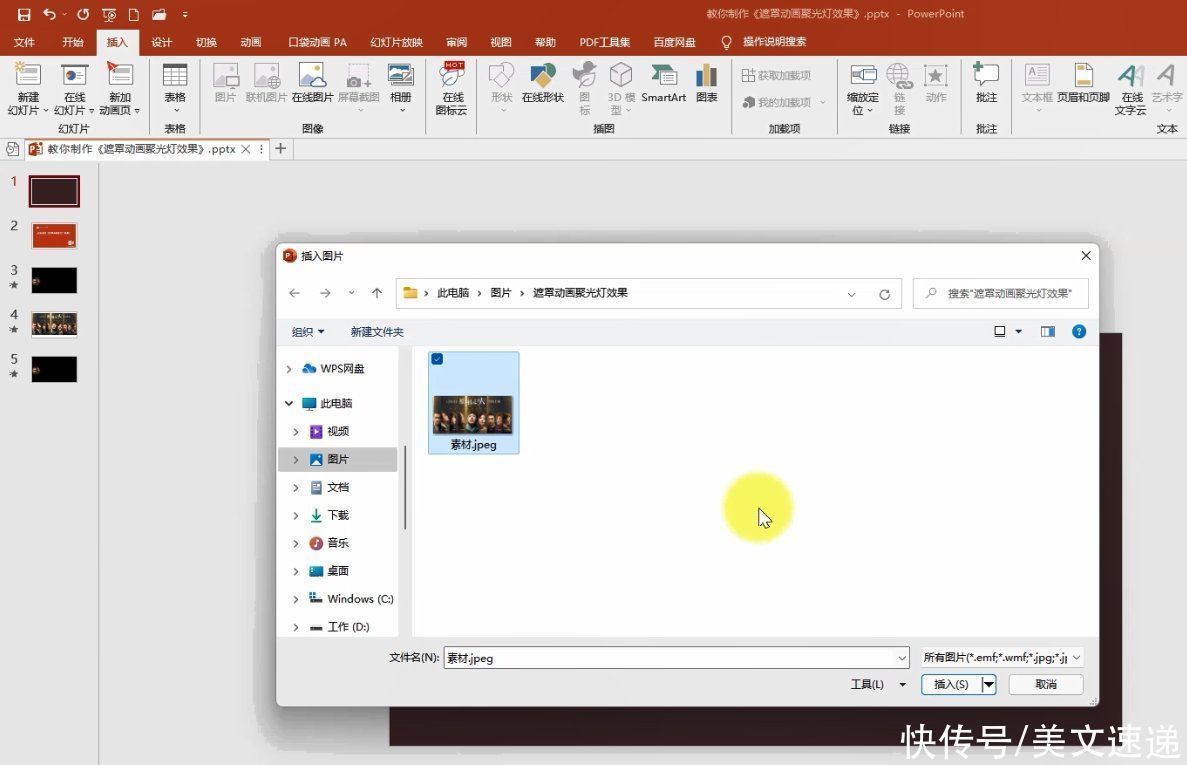
Task: Click the 操作说明搜索 lightbulb icon
Action: pos(726,42)
